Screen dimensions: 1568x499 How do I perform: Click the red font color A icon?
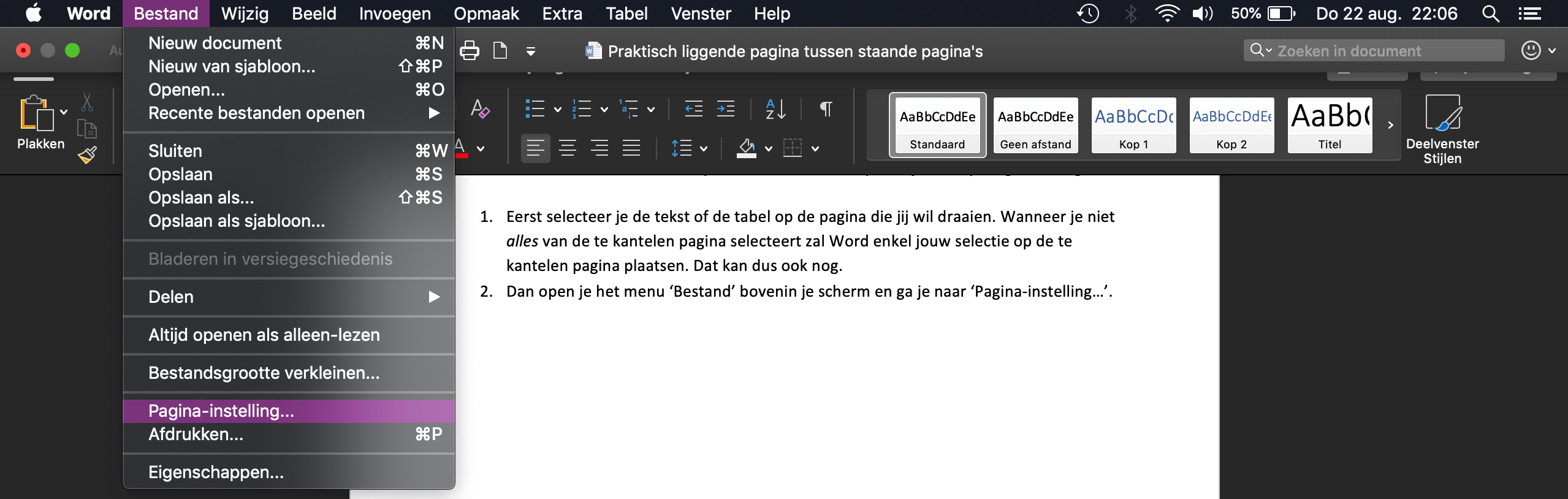click(462, 148)
